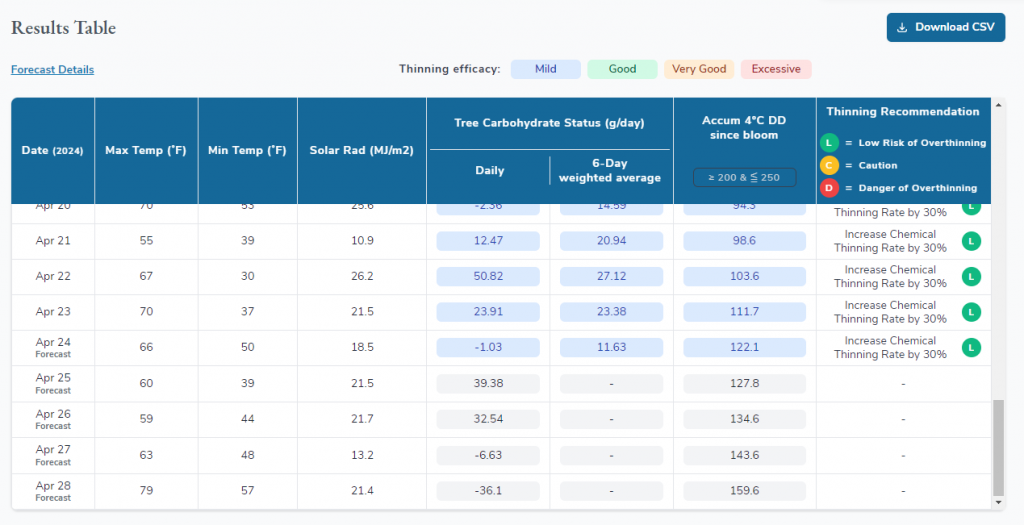Click the Date (2024) column header
The image size is (1024, 525).
52,150
